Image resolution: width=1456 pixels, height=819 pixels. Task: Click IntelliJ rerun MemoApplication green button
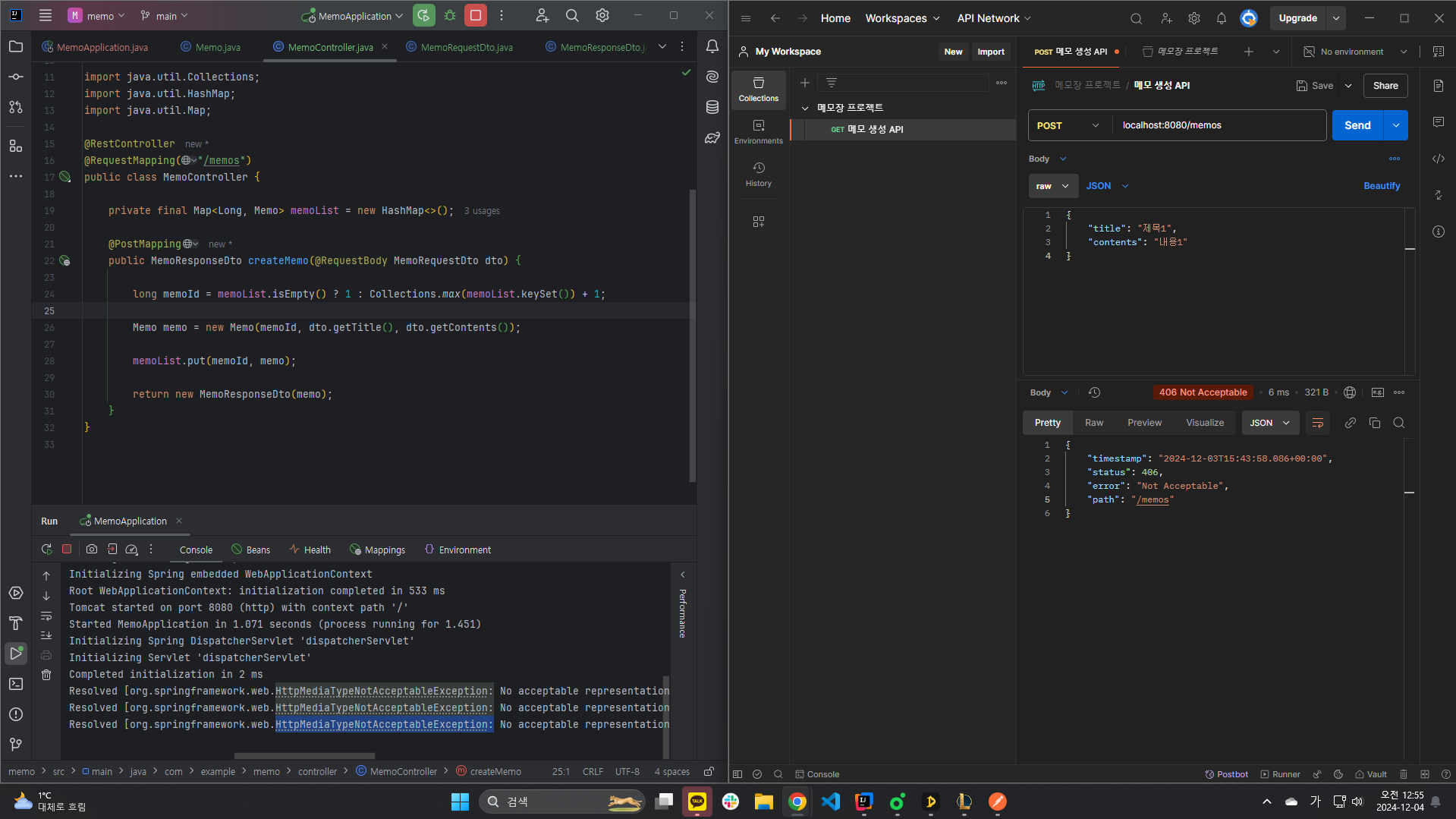(x=423, y=15)
